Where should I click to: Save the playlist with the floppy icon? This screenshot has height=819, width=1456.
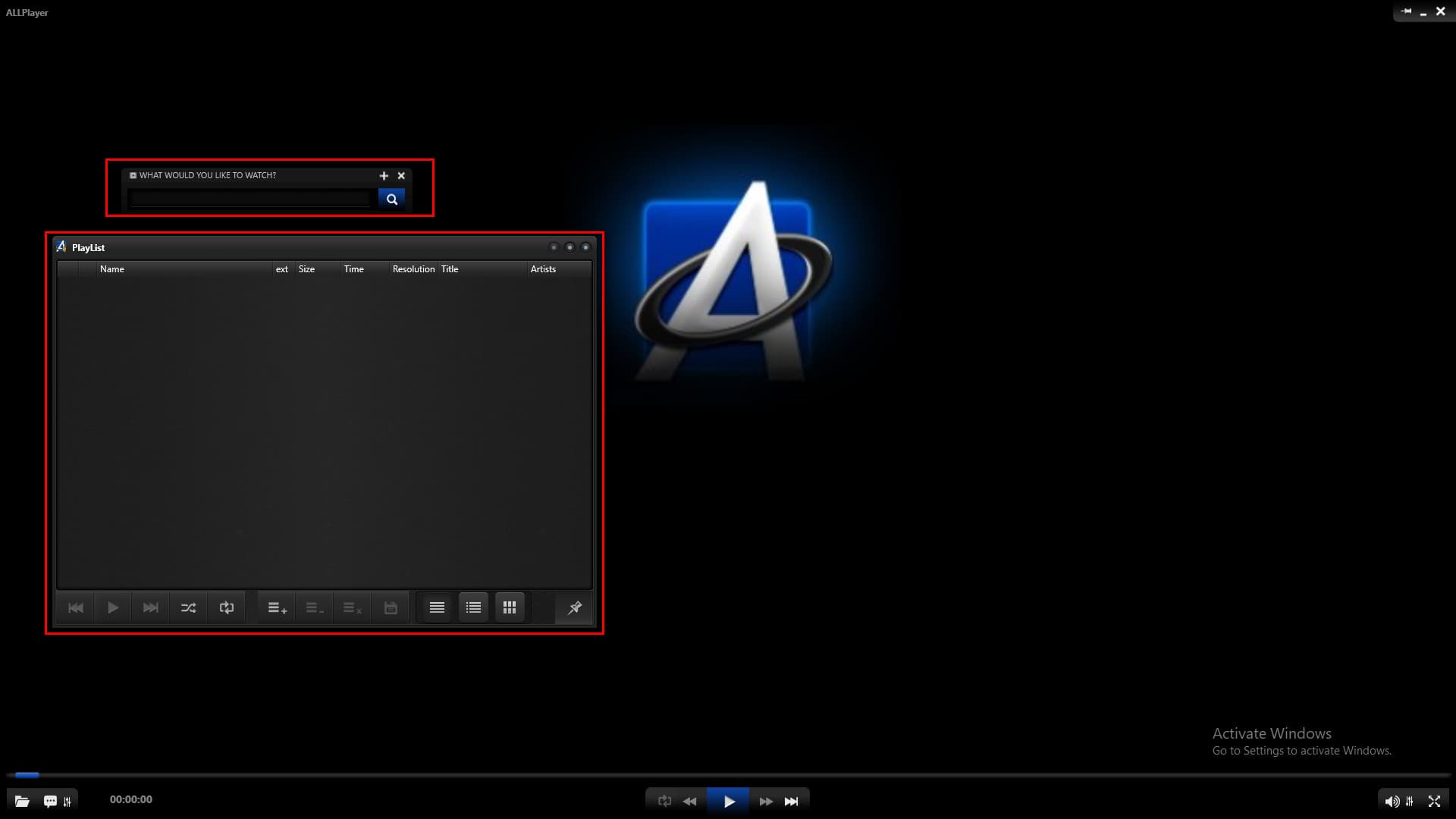[391, 607]
